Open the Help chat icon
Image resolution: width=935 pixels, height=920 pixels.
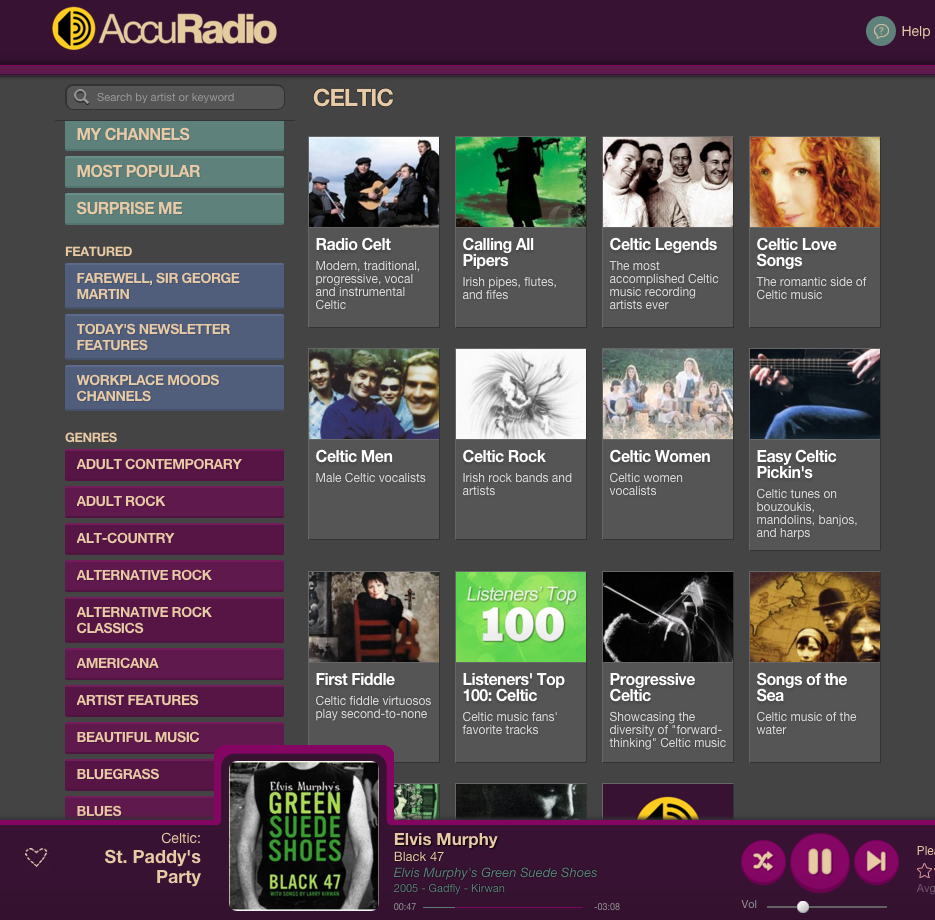pyautogui.click(x=880, y=31)
